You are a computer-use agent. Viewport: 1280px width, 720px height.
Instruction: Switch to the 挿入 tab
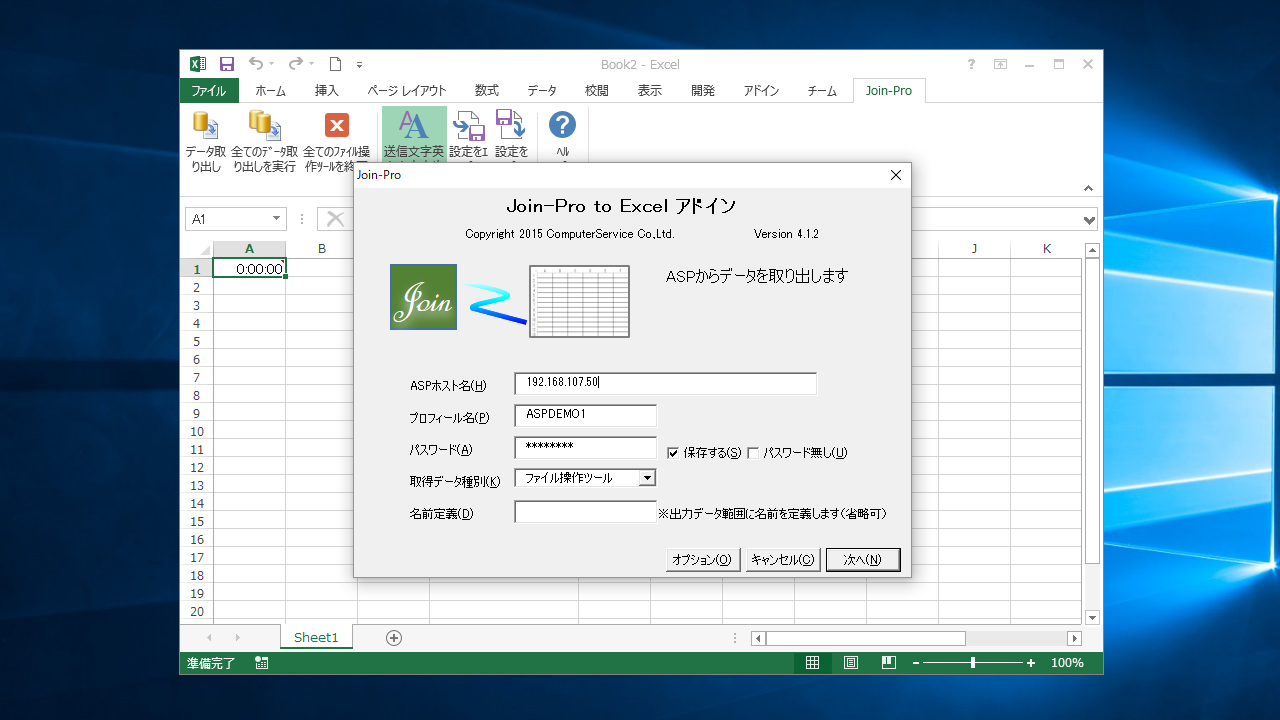[327, 90]
